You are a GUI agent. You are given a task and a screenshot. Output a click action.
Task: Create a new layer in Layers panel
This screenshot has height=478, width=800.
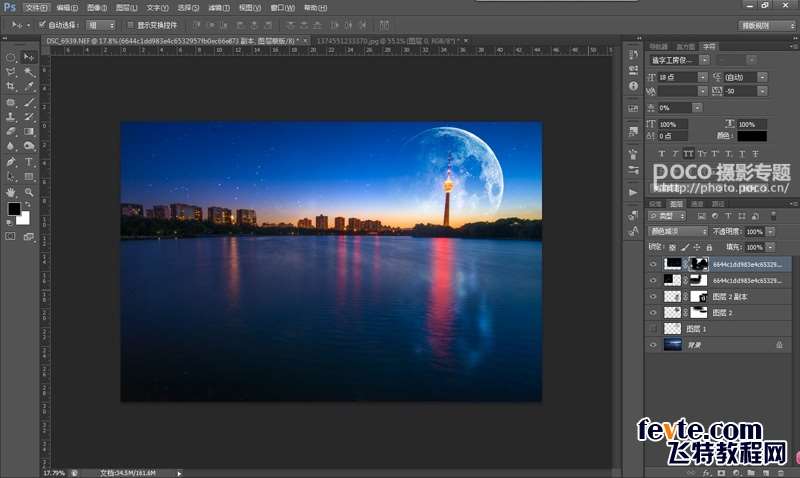tap(766, 473)
